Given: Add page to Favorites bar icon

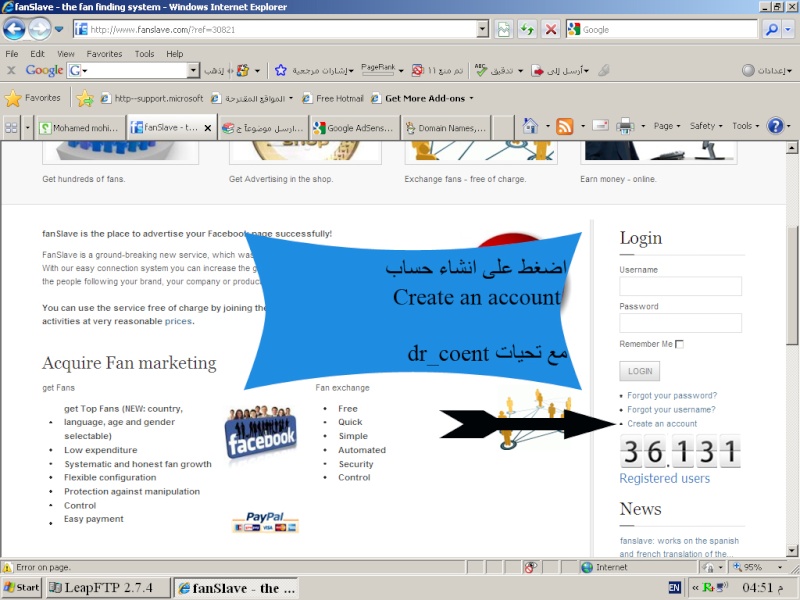Looking at the screenshot, I should 85,98.
